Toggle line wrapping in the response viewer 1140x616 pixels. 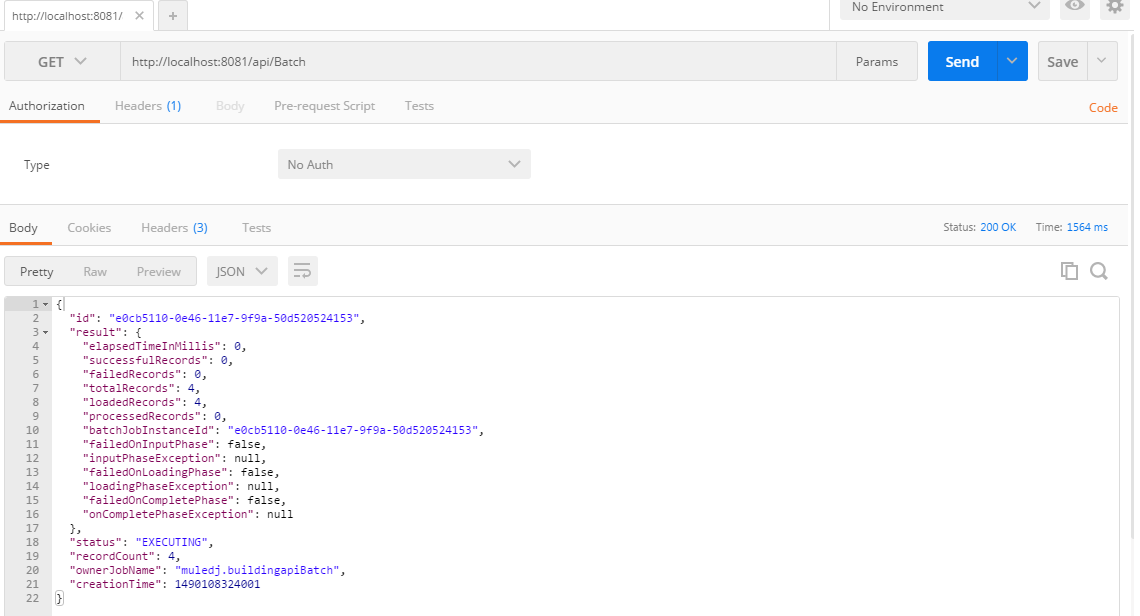(x=302, y=270)
